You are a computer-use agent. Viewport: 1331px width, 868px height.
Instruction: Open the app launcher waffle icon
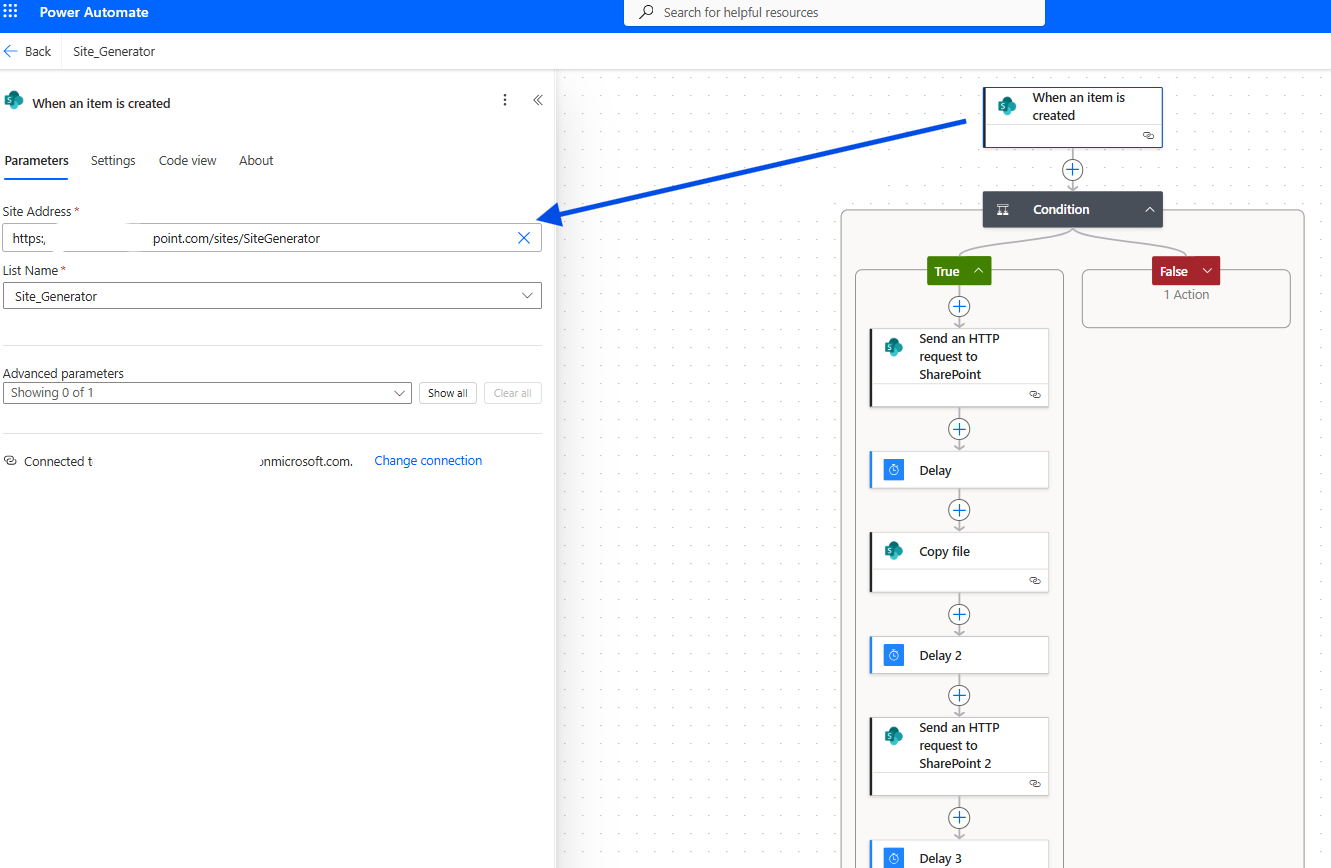point(12,13)
